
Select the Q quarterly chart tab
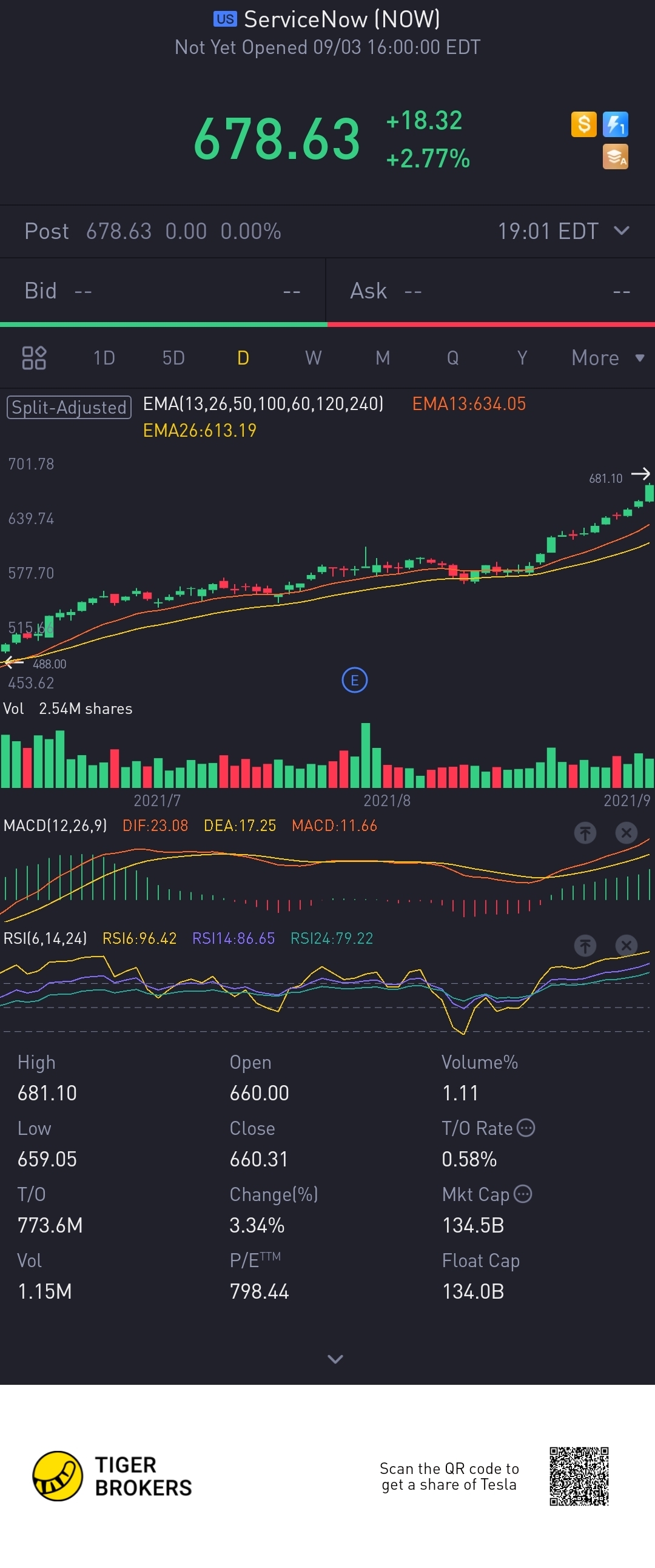[x=452, y=358]
